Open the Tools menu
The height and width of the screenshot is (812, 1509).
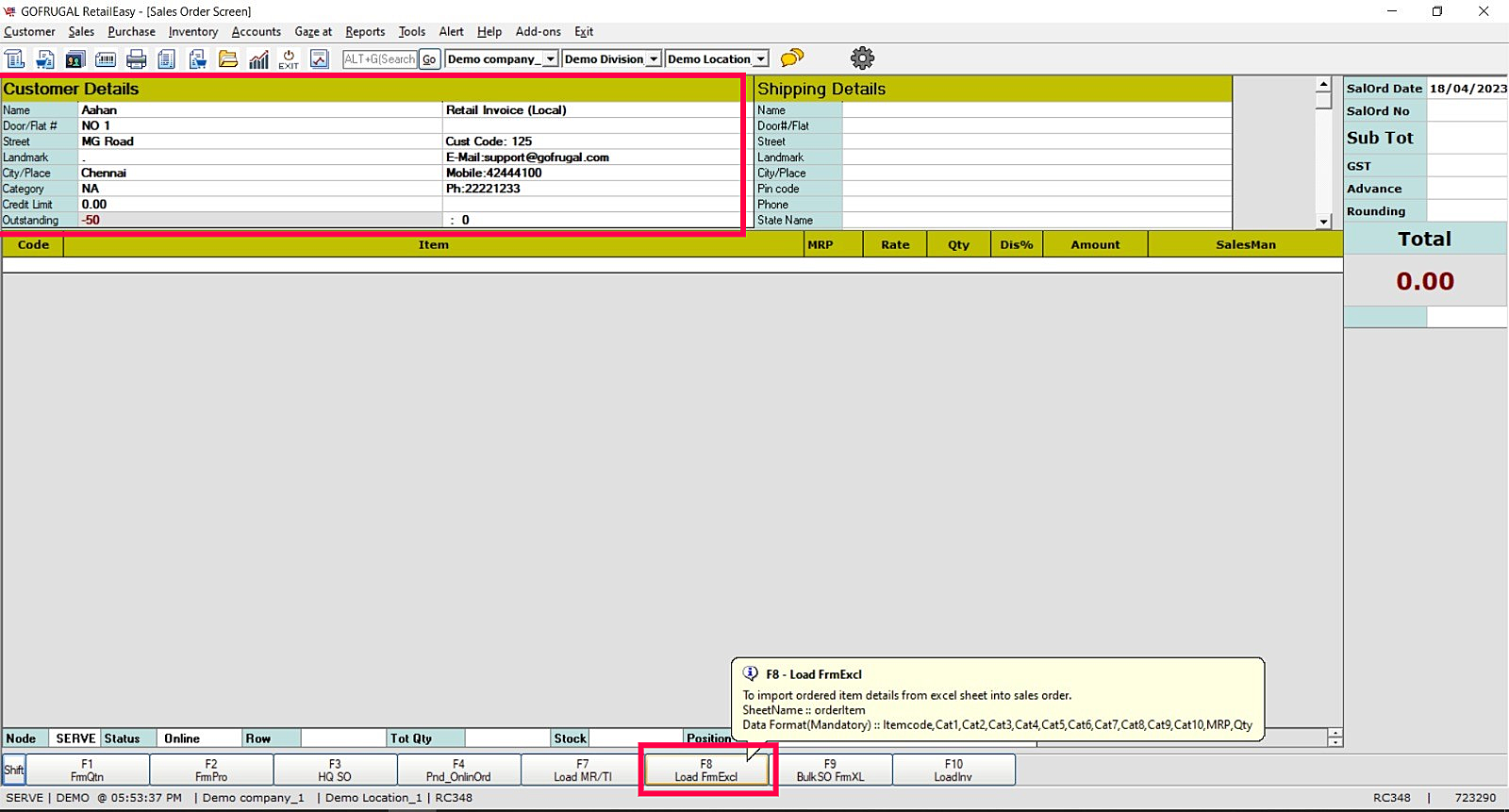tap(412, 31)
